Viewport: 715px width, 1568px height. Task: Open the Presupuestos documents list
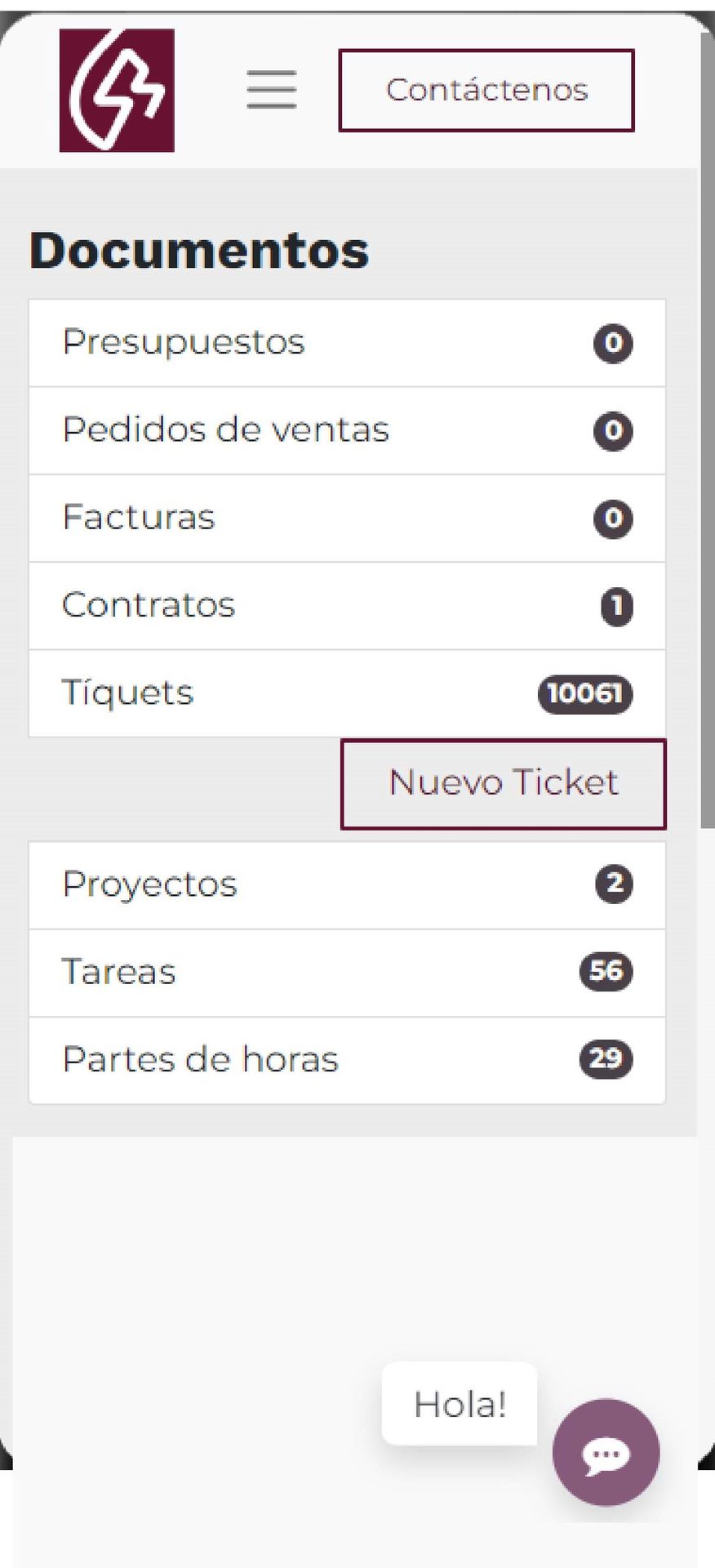(184, 342)
